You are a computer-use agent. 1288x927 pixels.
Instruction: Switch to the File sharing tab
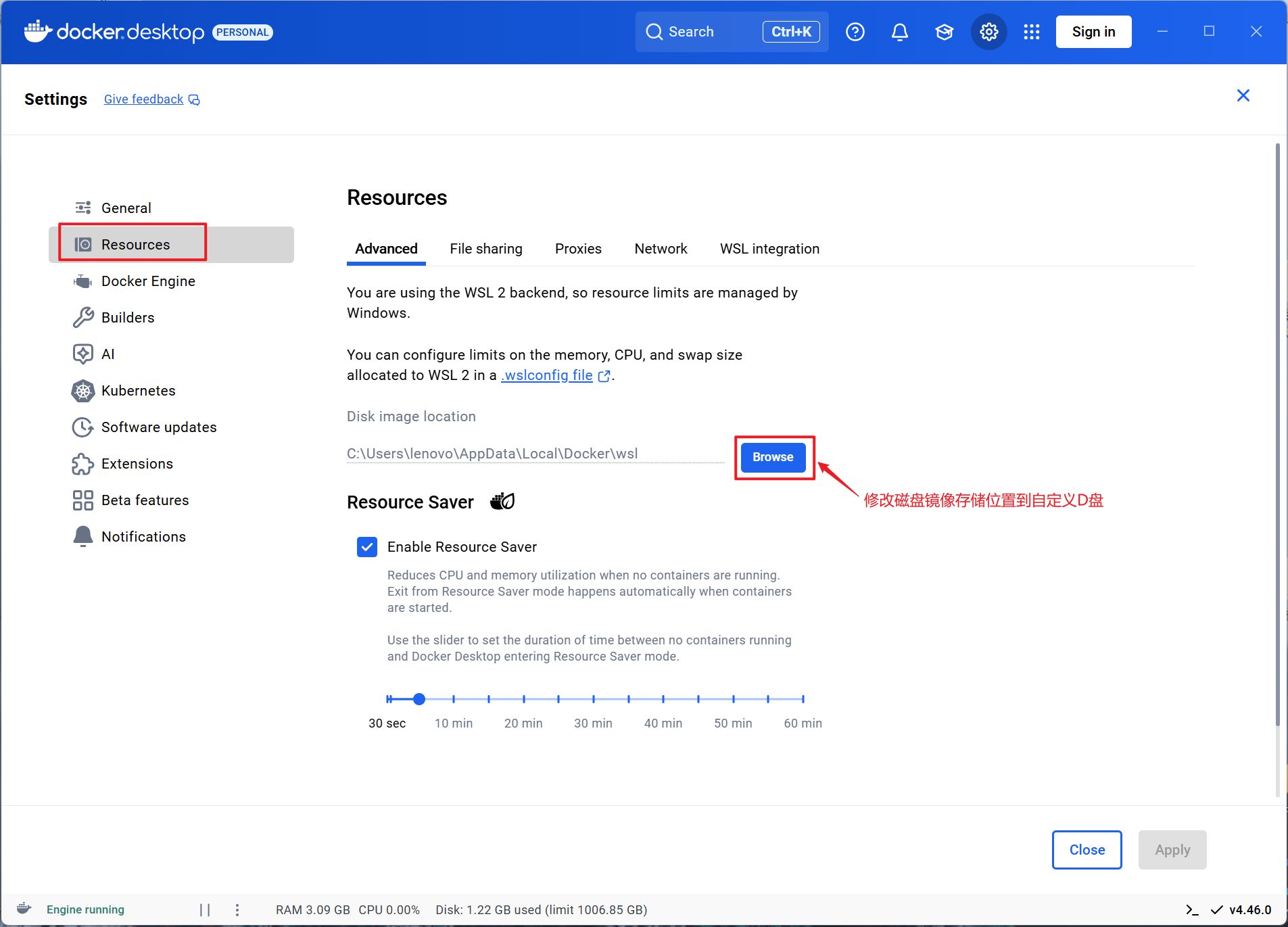click(x=486, y=248)
